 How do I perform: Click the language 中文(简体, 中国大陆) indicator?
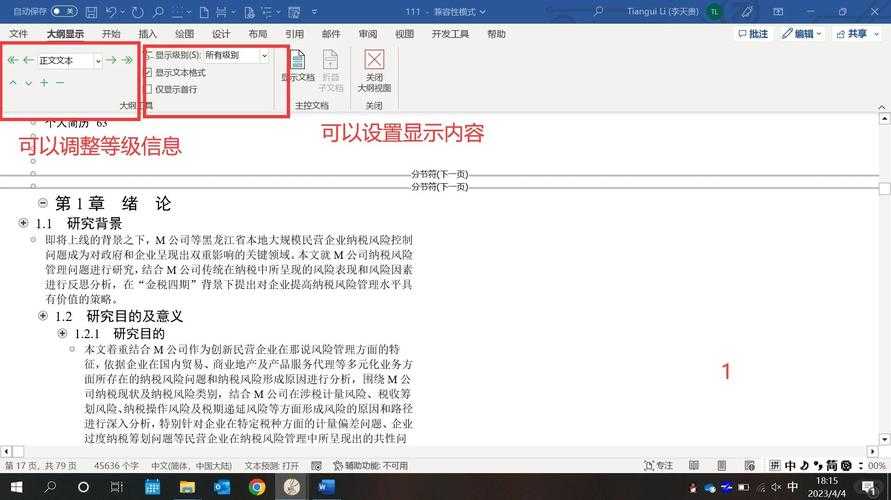pyautogui.click(x=191, y=466)
